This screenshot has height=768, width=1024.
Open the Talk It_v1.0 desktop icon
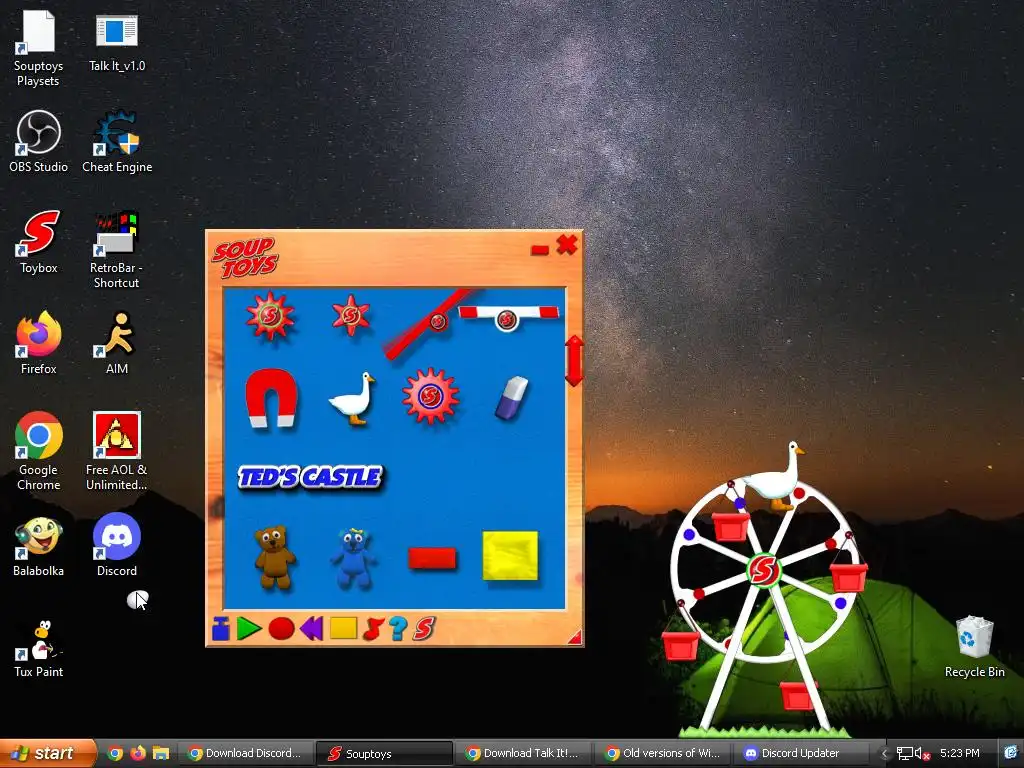117,40
